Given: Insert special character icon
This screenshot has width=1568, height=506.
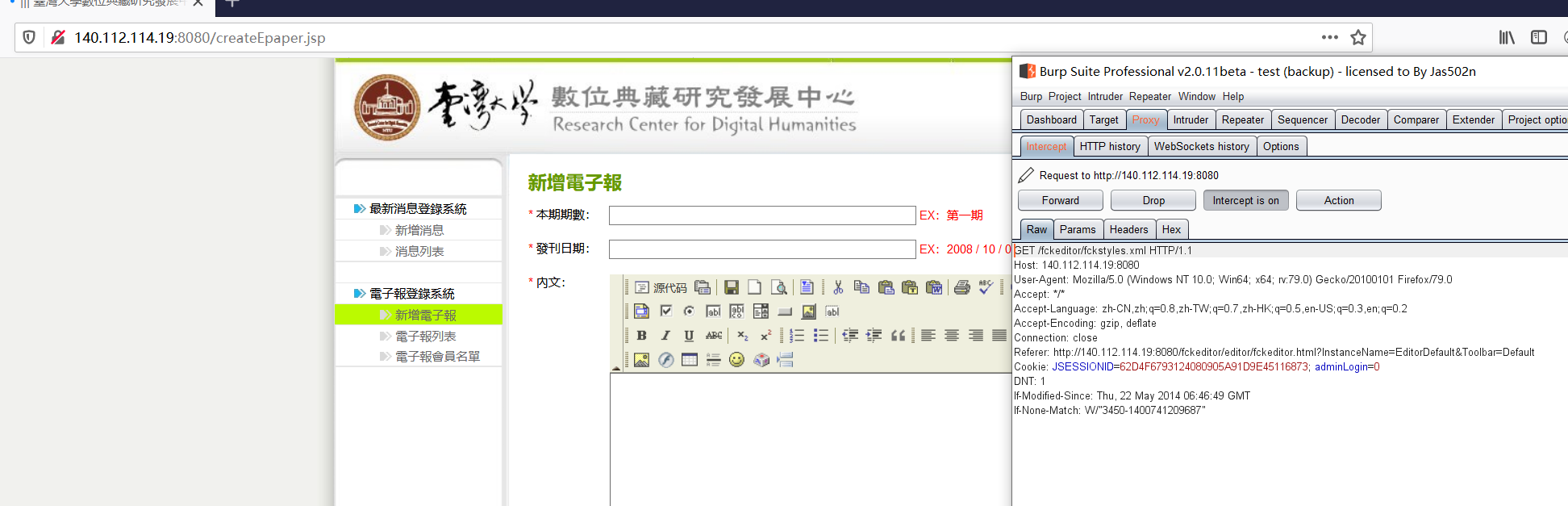Looking at the screenshot, I should 761,360.
